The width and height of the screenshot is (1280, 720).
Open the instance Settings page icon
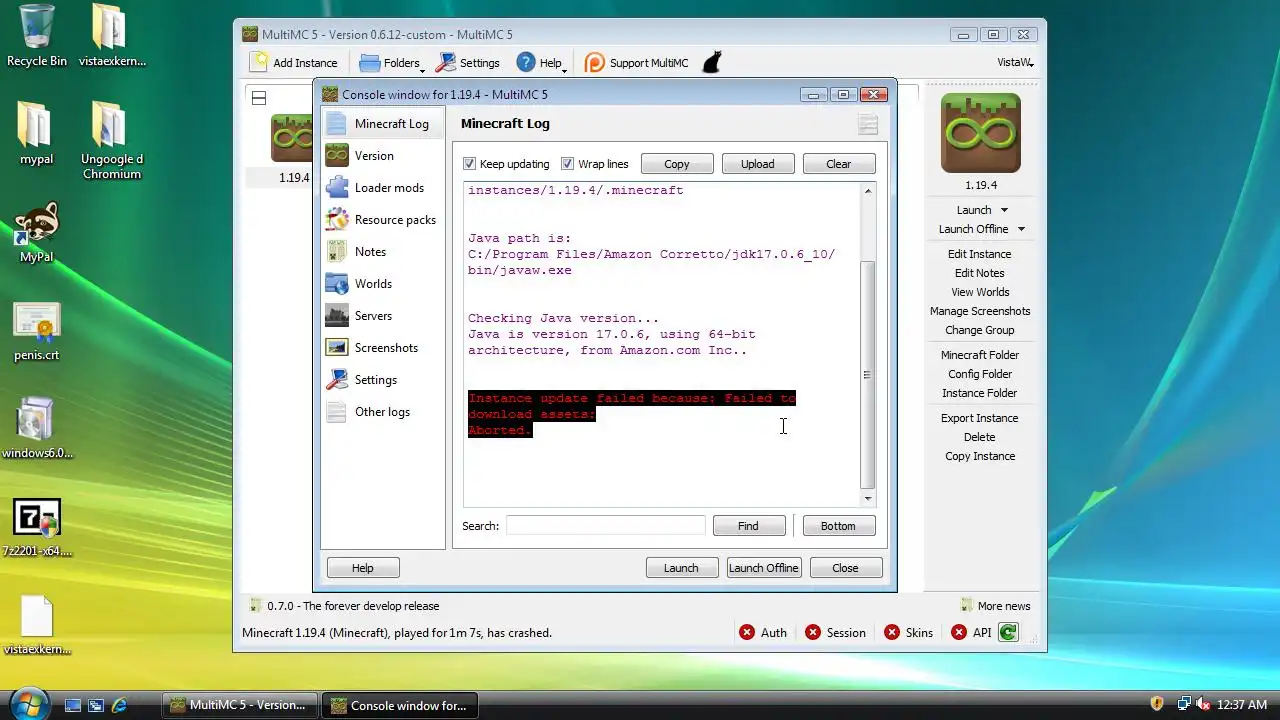[337, 380]
